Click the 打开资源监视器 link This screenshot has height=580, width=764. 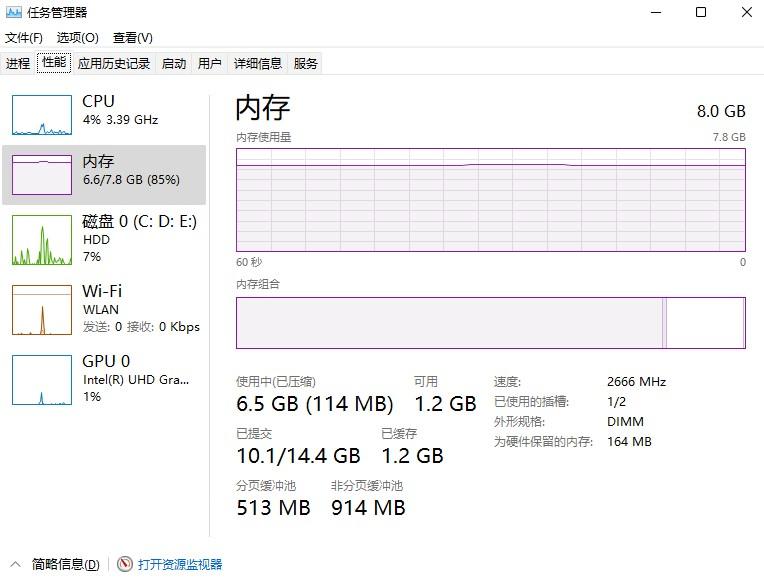(180, 564)
